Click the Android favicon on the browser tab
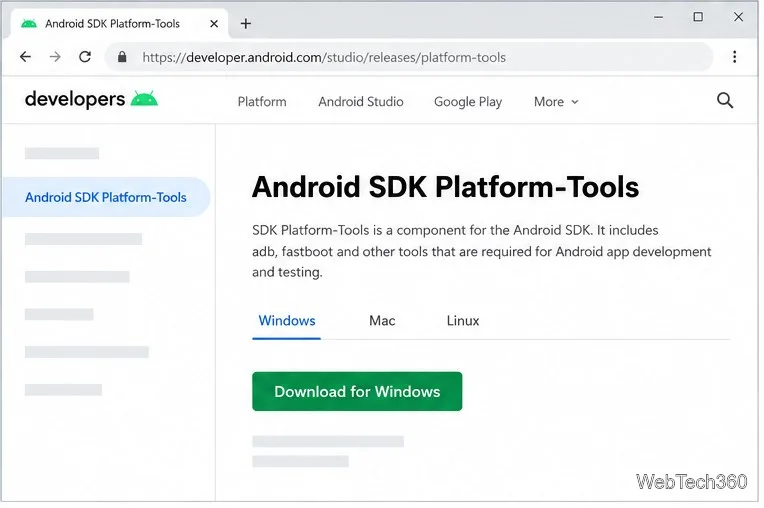This screenshot has height=508, width=764. 29,23
